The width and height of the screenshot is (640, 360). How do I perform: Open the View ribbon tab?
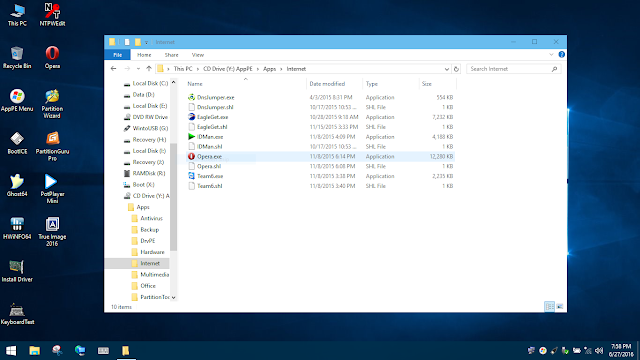click(198, 55)
